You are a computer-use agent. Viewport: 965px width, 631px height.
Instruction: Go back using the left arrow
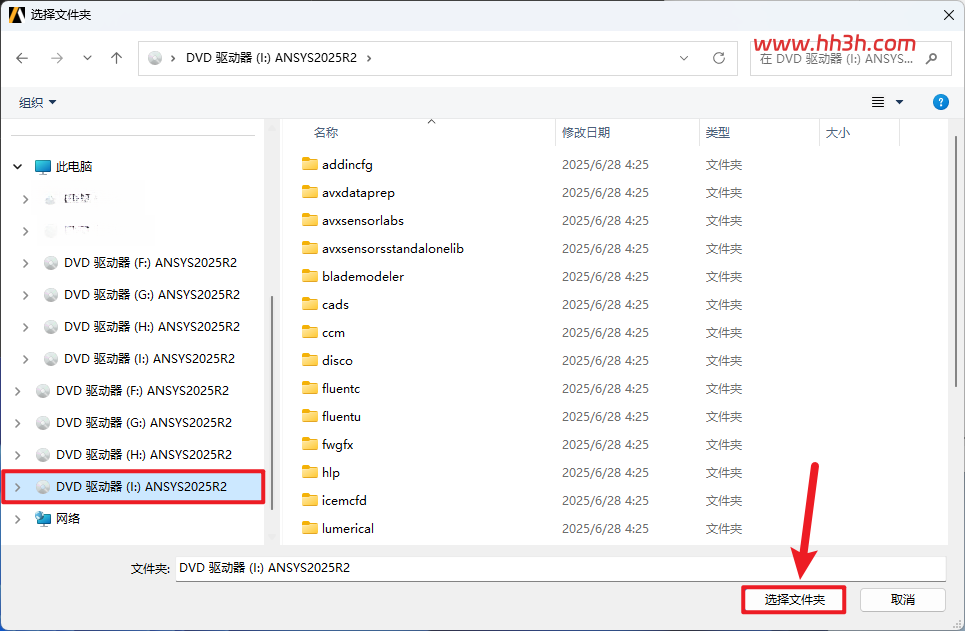[22, 58]
